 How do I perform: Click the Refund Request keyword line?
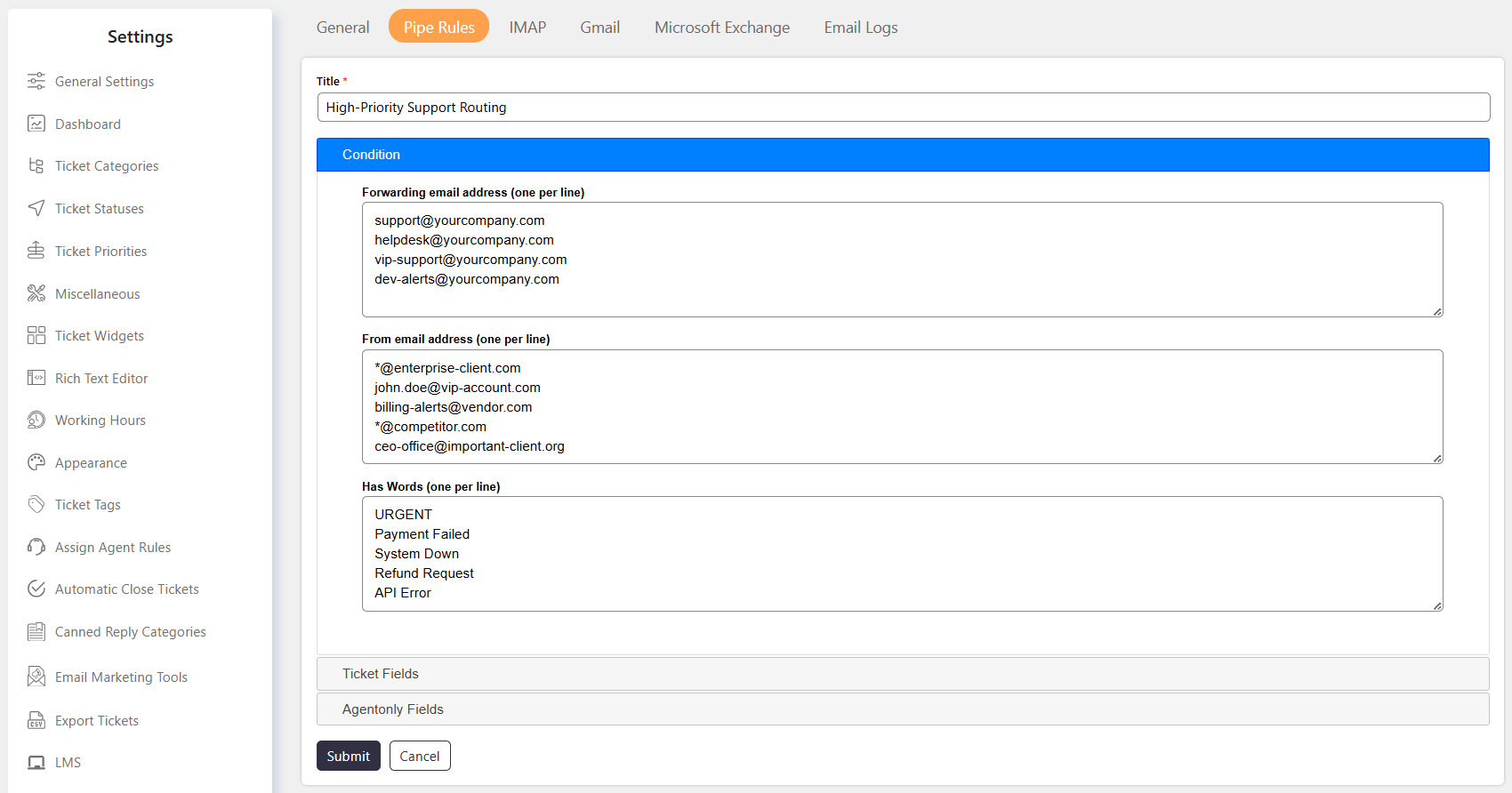(x=423, y=573)
